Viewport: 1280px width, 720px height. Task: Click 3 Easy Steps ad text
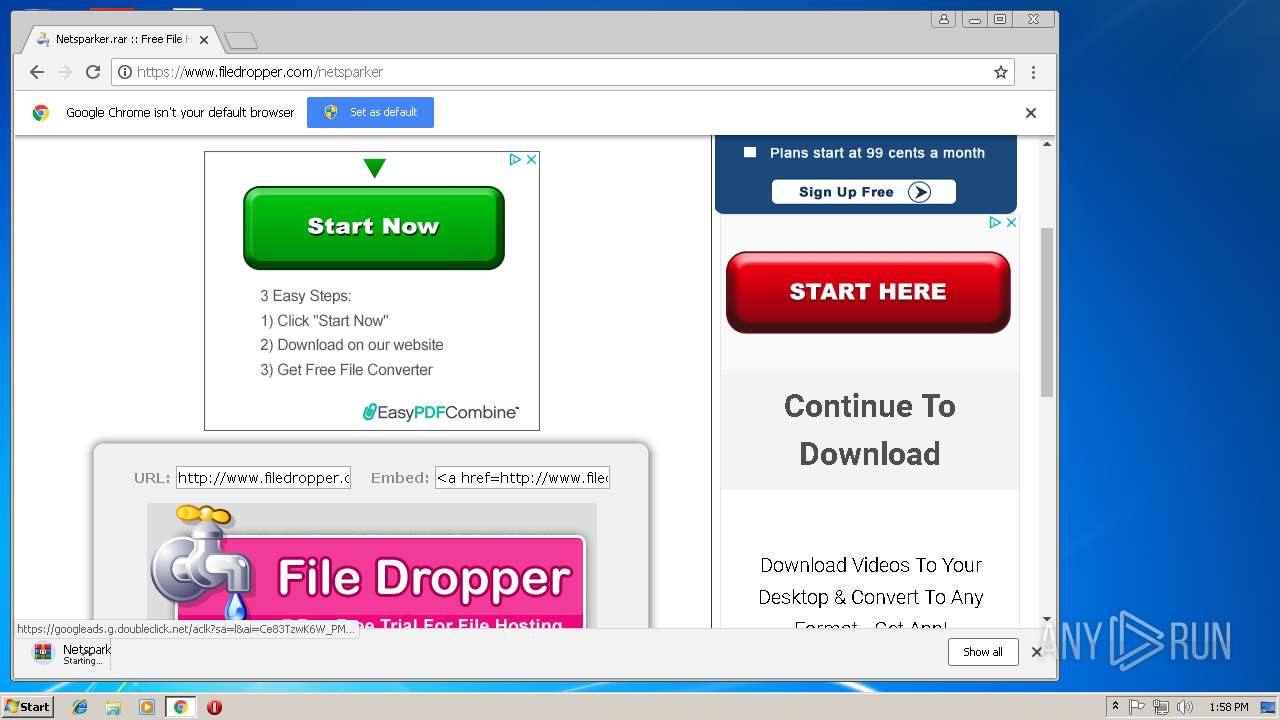pos(306,296)
